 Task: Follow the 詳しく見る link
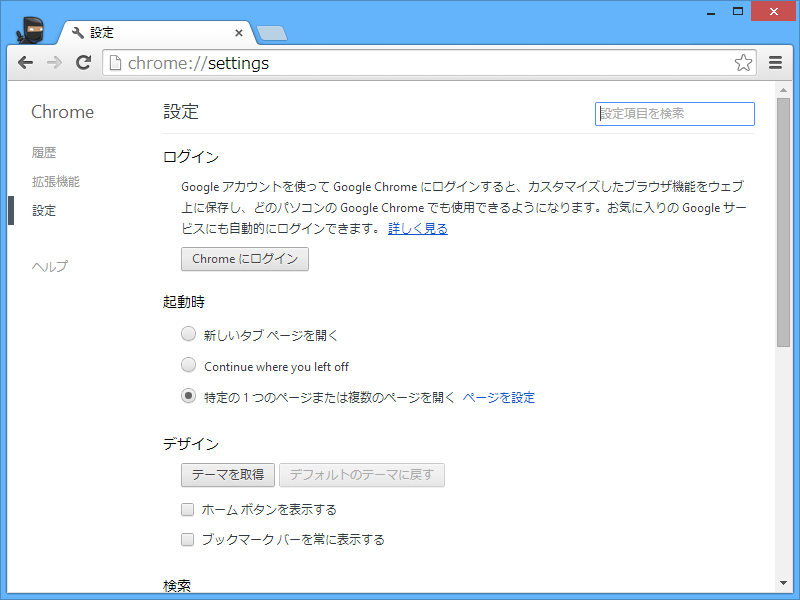point(417,229)
